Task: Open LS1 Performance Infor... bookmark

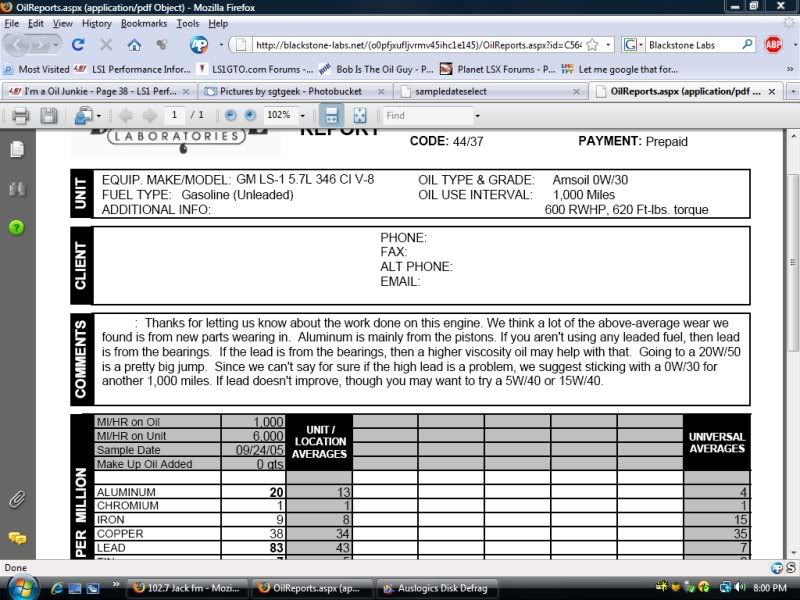Action: click(x=132, y=69)
